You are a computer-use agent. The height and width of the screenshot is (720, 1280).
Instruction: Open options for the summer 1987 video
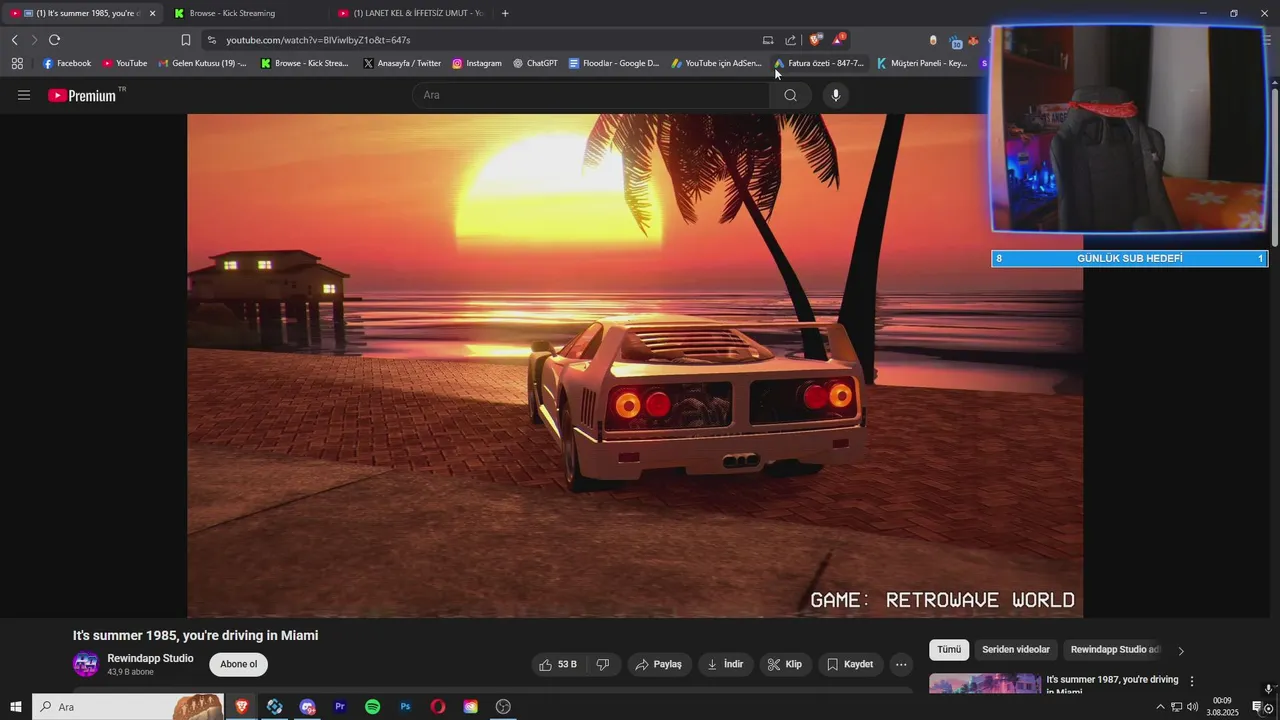(1191, 681)
